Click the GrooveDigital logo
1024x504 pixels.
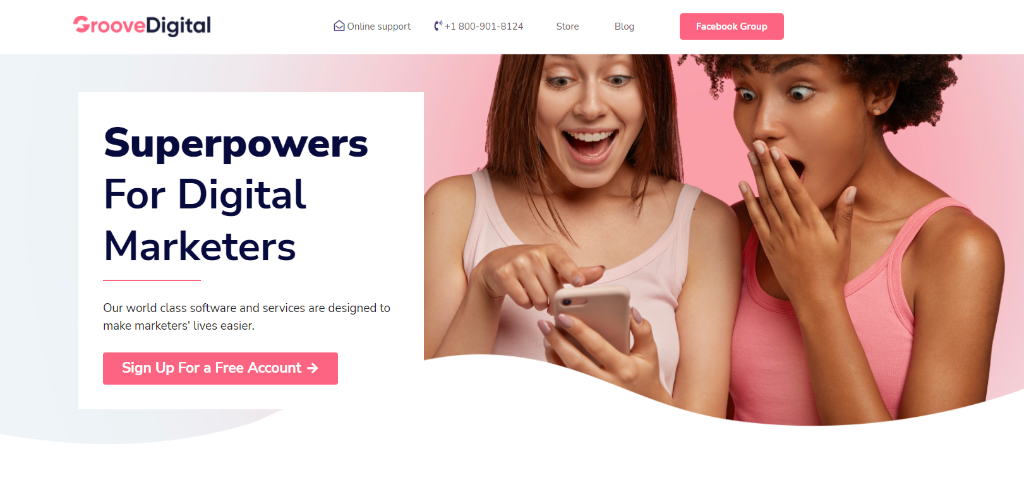[x=142, y=25]
